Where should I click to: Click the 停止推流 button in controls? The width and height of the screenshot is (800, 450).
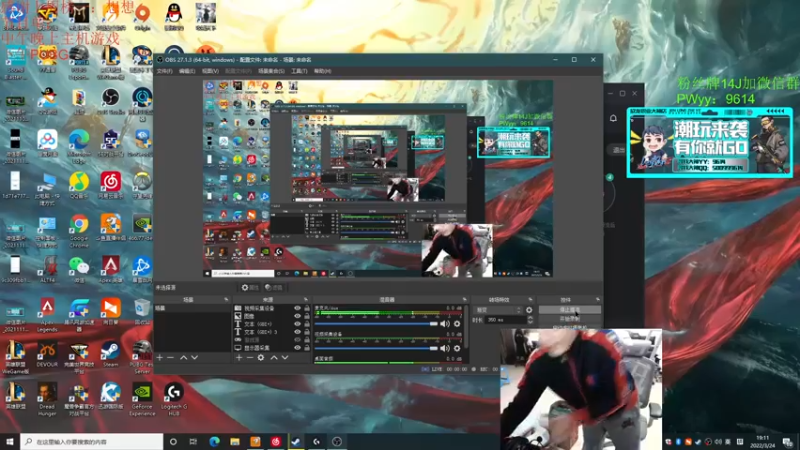(x=570, y=309)
